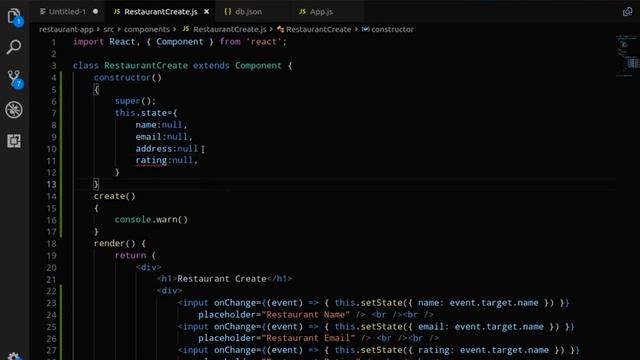The width and height of the screenshot is (640, 360).
Task: Click 'email:null,' on line 9
Action: pyautogui.click(x=164, y=136)
